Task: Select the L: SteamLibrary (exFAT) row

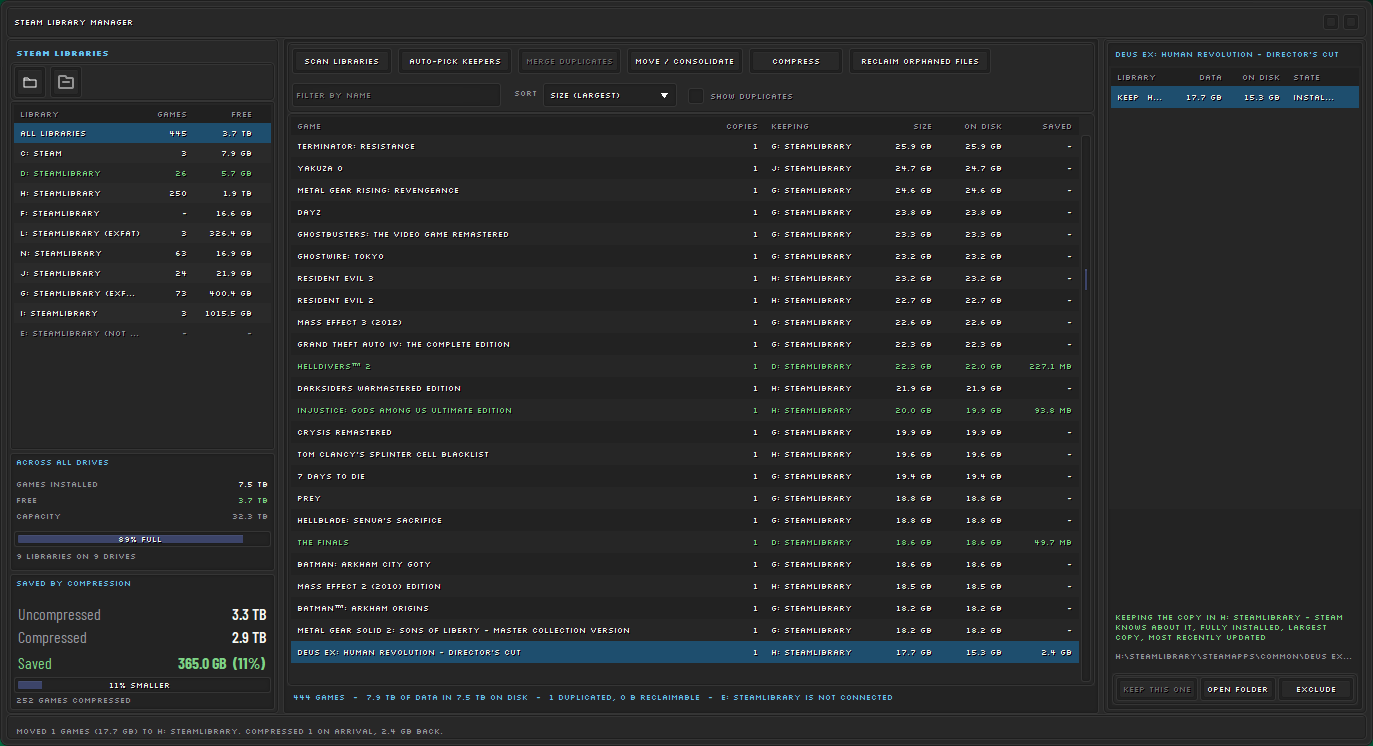Action: coord(142,233)
